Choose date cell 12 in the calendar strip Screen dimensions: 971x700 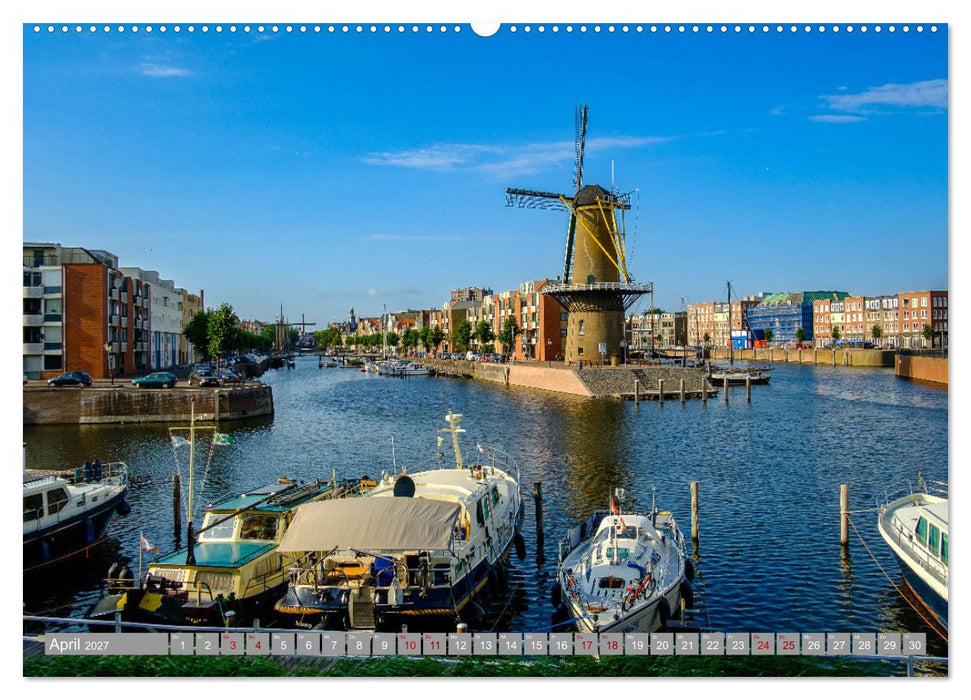click(x=460, y=644)
